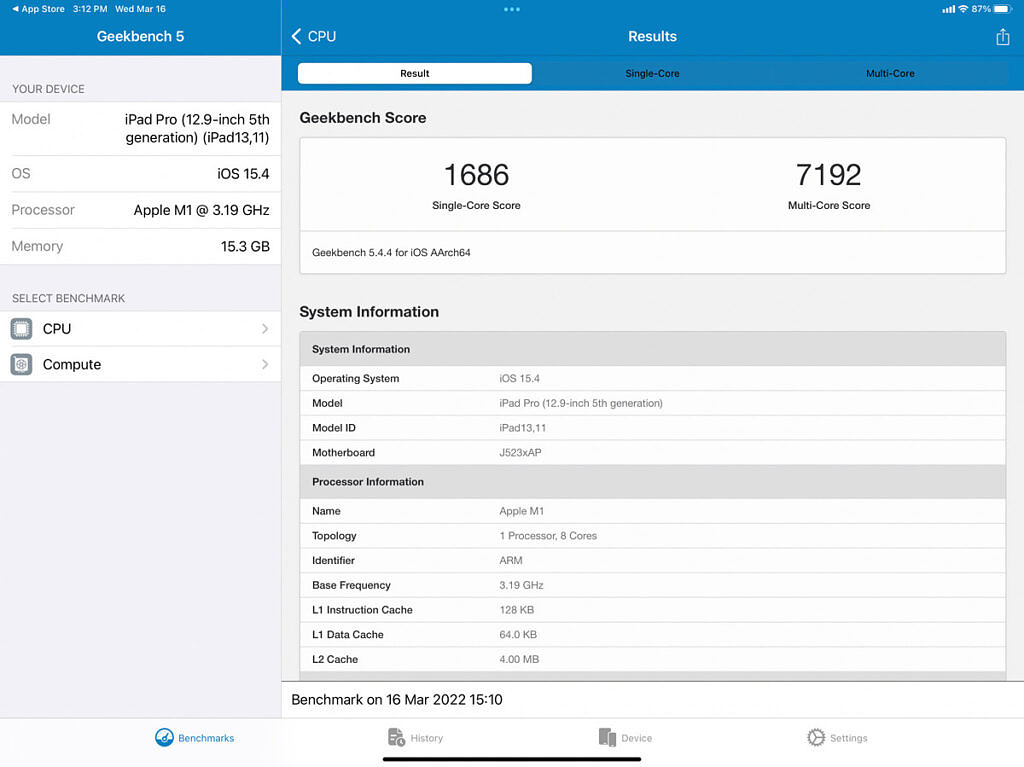This screenshot has width=1024, height=767.
Task: Tap the sidebar Memory '15.3 GB' value
Action: 245,246
